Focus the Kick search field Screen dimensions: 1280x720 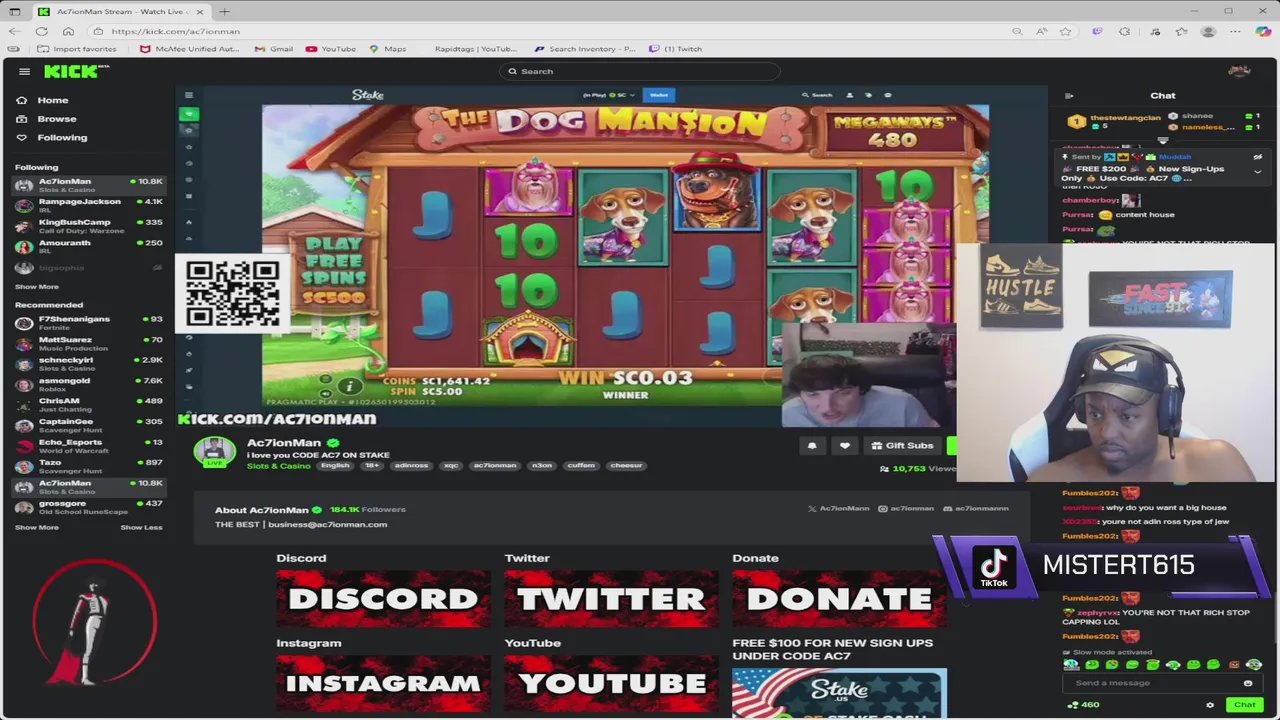click(640, 71)
